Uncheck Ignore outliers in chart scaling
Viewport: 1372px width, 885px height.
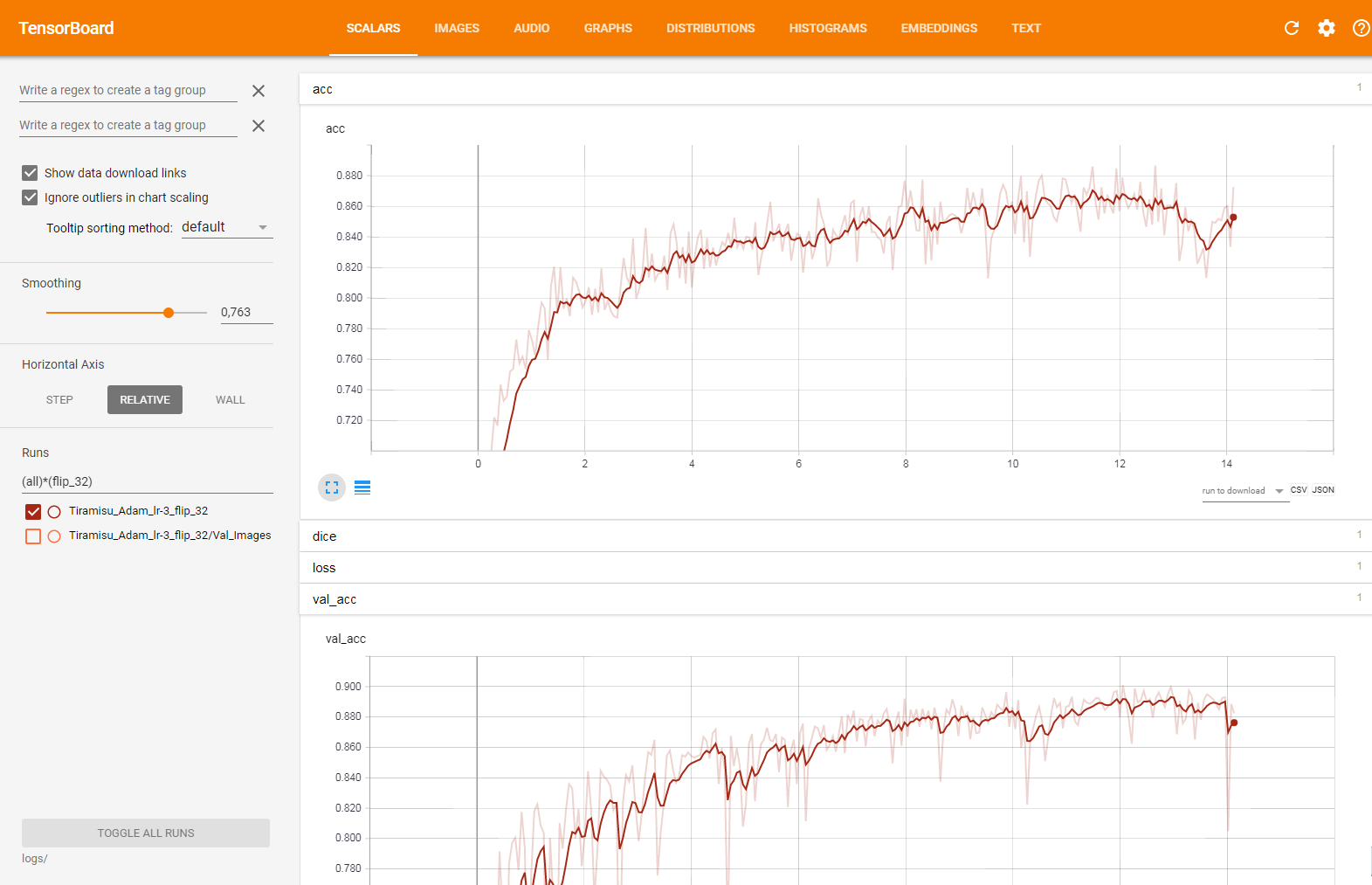30,197
